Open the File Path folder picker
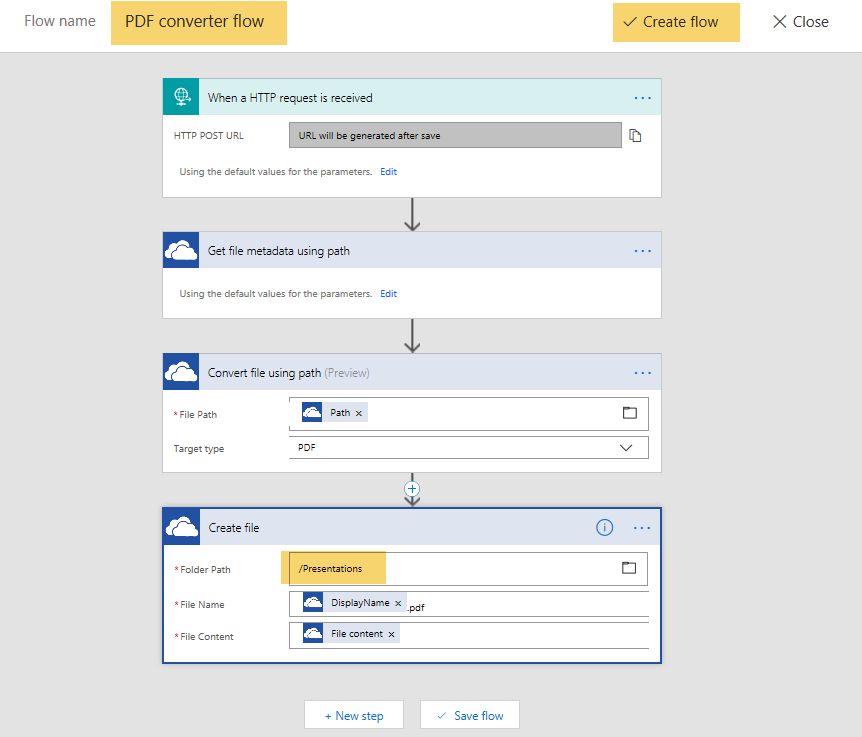Viewport: 862px width, 737px height. 629,412
